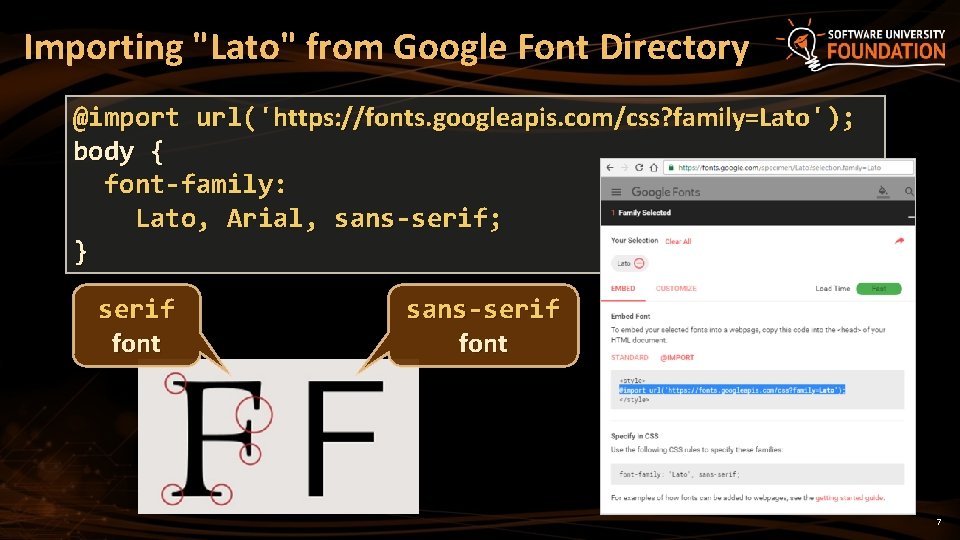Screen dimensions: 960x540
Task: Reload the Google Fonts page
Action: click(639, 167)
